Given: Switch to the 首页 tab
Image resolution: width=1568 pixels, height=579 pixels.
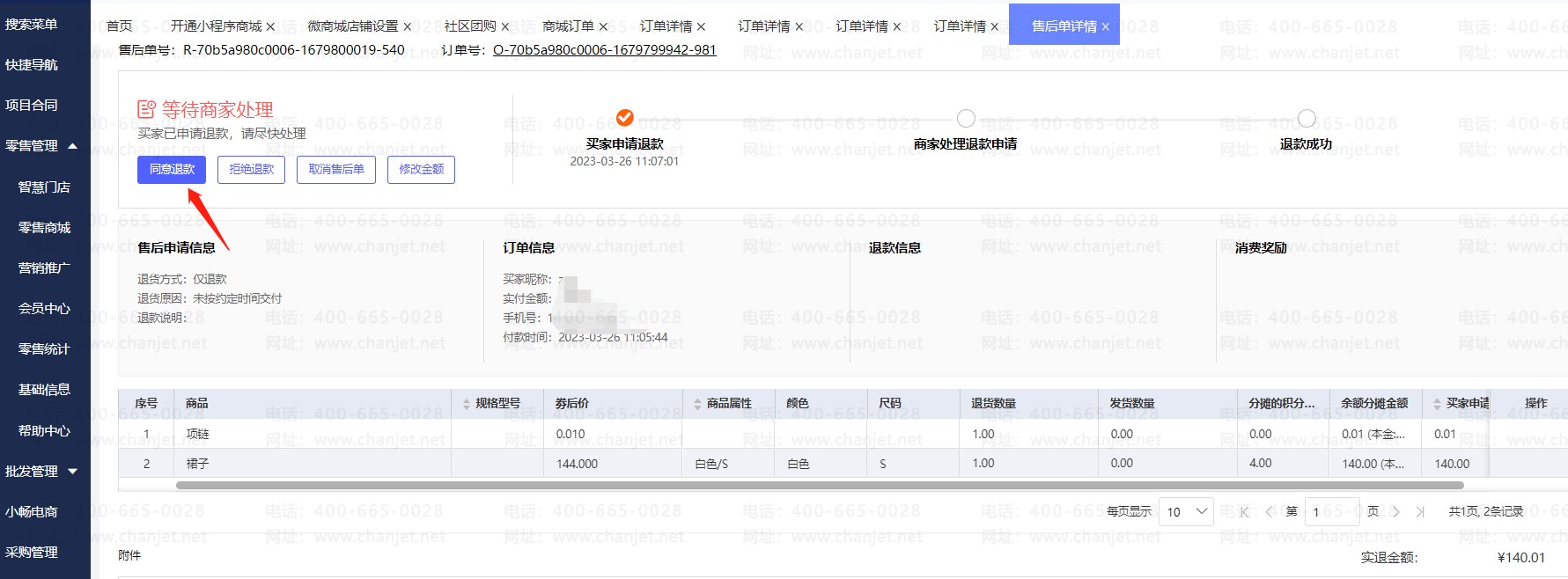Looking at the screenshot, I should 119,26.
